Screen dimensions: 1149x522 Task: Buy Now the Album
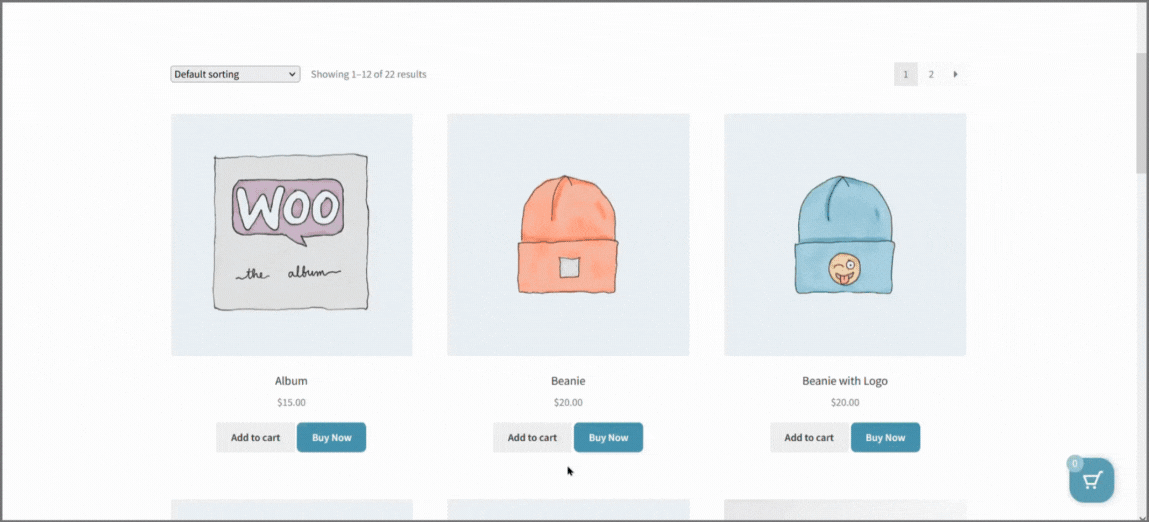(331, 438)
